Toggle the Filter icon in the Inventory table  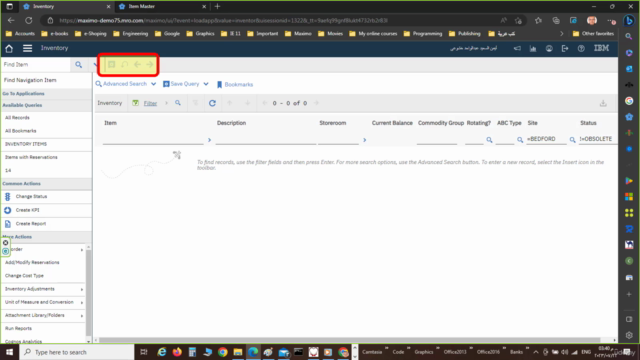[136, 103]
